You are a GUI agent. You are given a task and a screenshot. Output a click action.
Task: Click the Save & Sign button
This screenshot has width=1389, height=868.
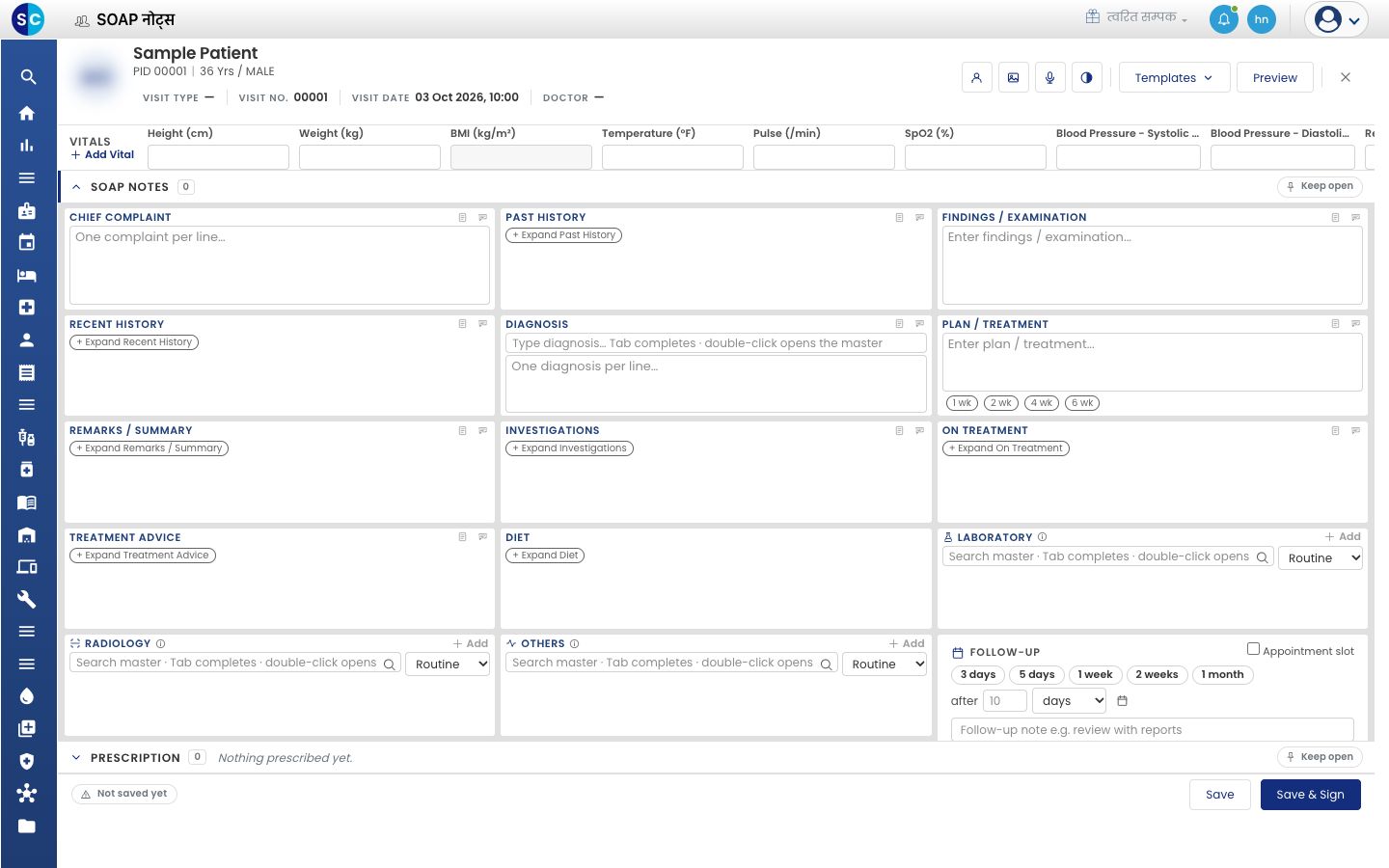[1310, 795]
